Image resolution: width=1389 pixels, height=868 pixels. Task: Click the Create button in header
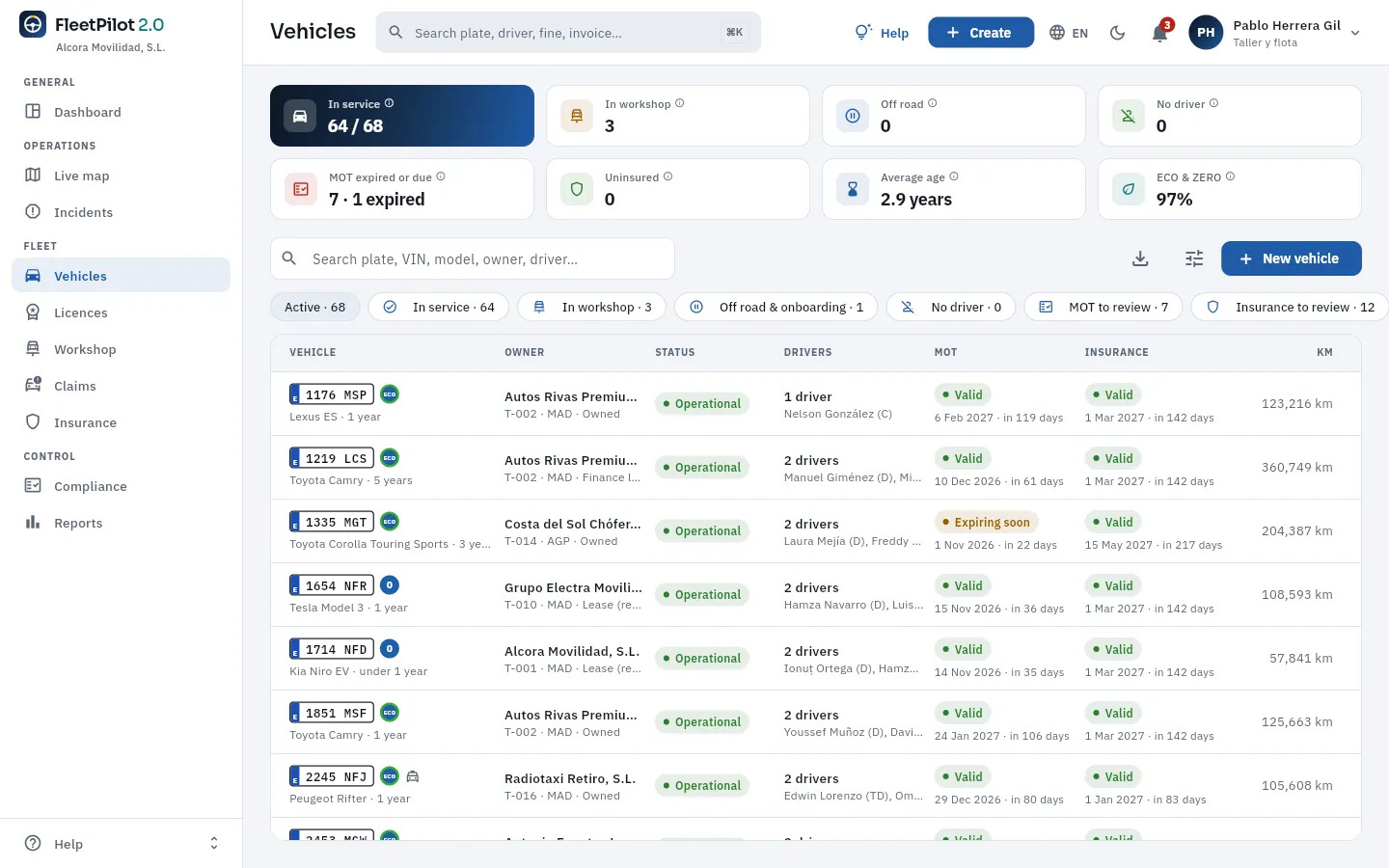coord(980,33)
